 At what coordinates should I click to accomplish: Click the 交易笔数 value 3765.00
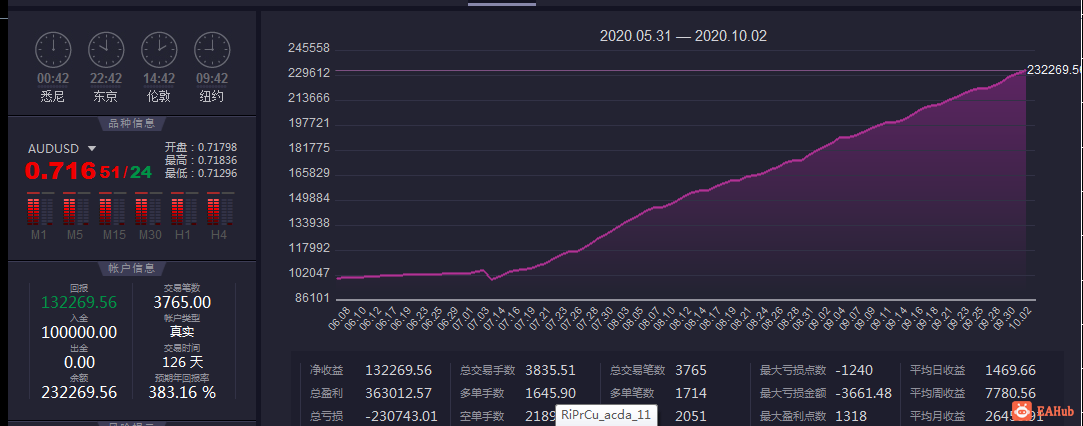(182, 302)
